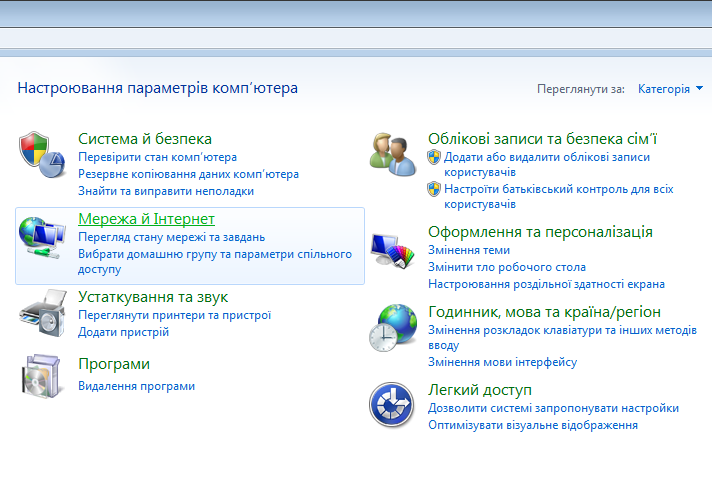Click 'Перегляд стану мережі та завдань' link
The width and height of the screenshot is (712, 486).
[172, 237]
